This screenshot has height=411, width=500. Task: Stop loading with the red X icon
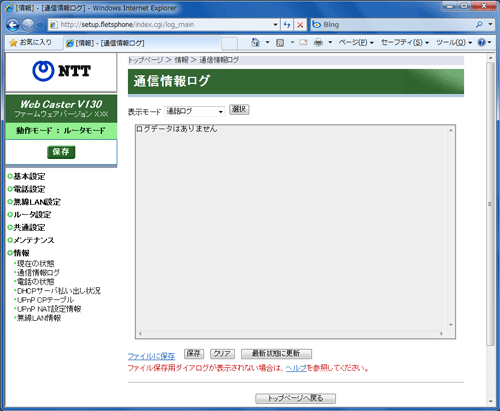(300, 25)
